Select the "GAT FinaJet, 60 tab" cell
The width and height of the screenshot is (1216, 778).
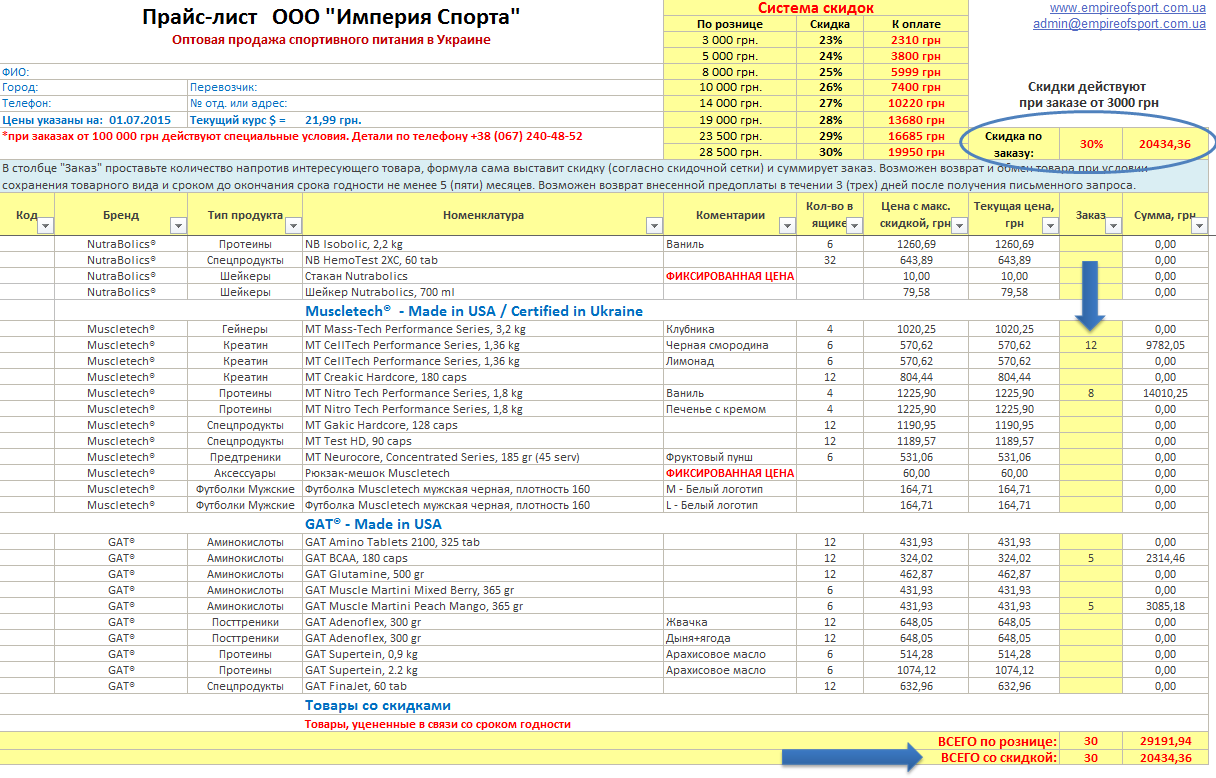482,686
